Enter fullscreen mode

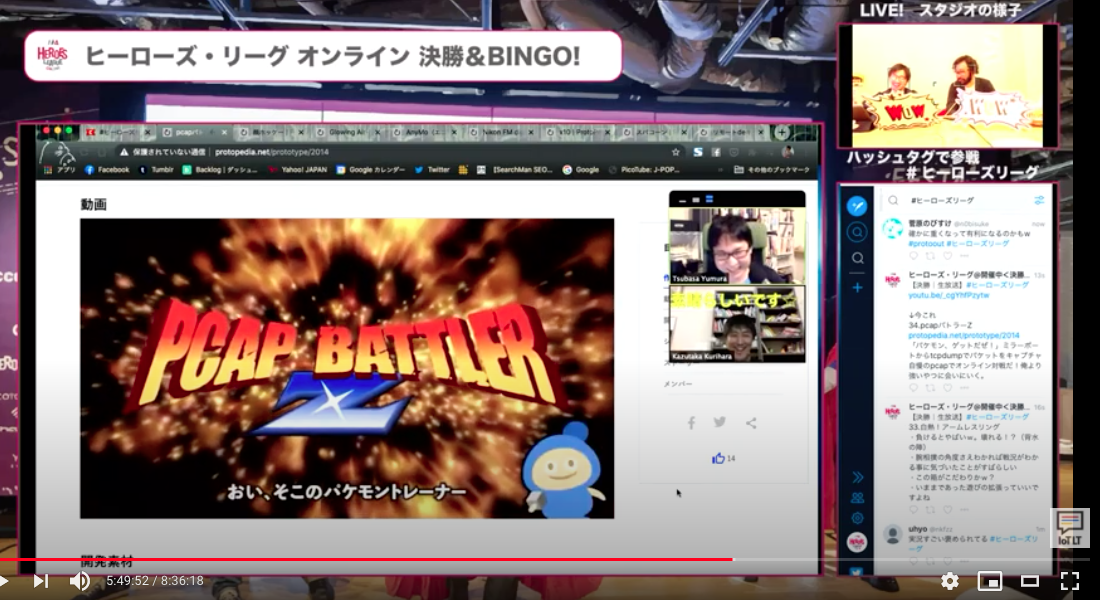point(1070,581)
